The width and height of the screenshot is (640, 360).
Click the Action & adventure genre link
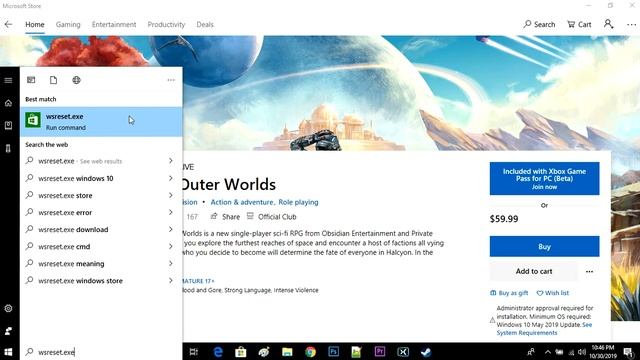click(242, 202)
